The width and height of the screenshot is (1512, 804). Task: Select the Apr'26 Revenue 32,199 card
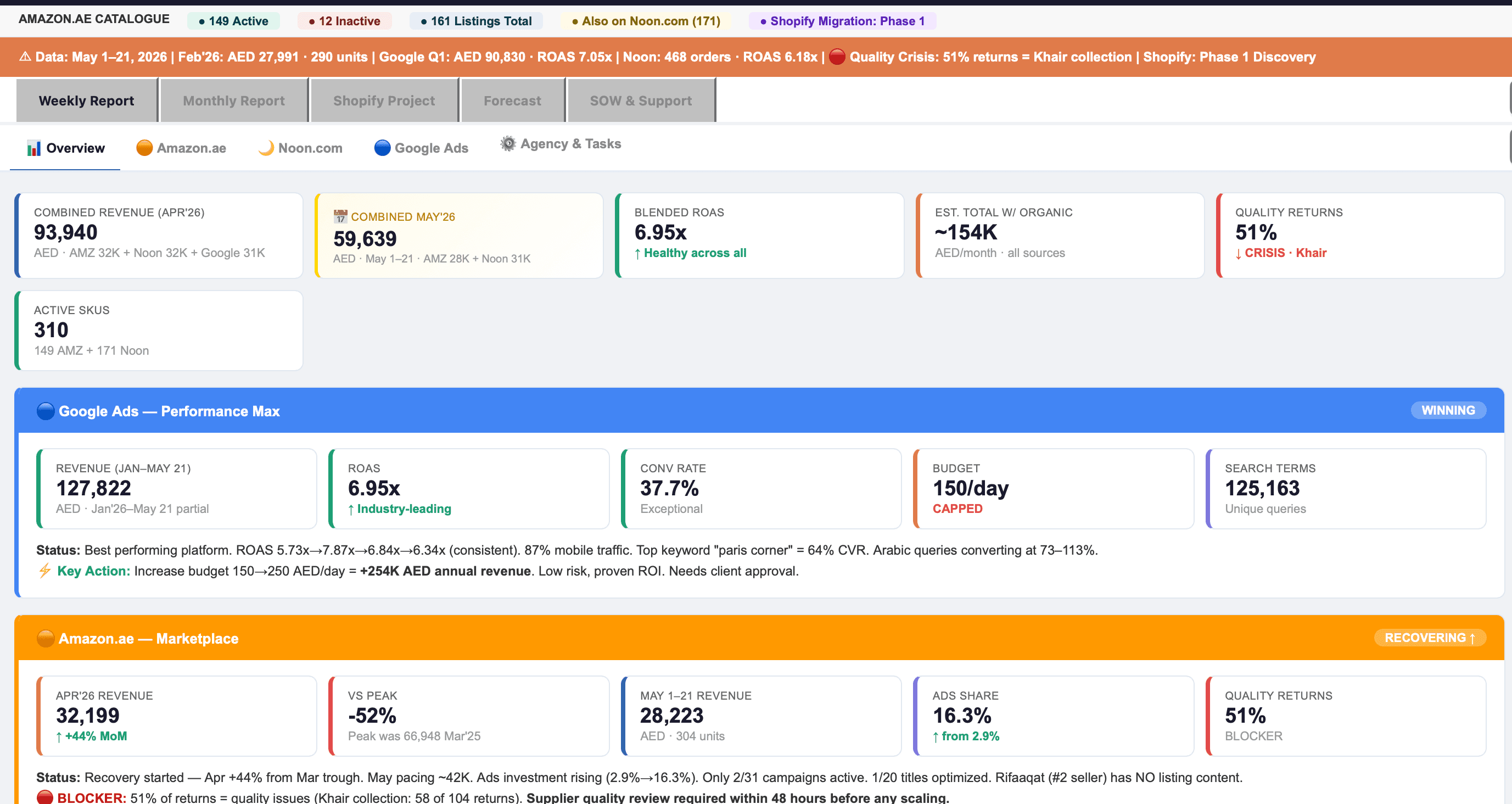pos(177,716)
